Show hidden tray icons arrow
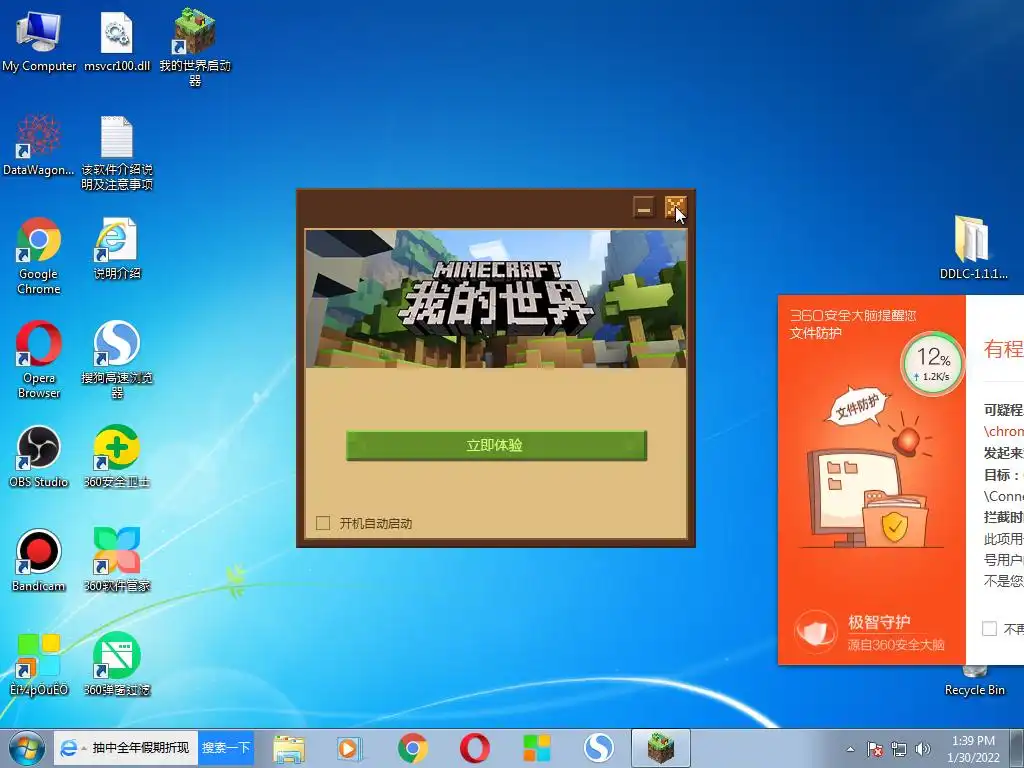The width and height of the screenshot is (1024, 768). [x=850, y=748]
